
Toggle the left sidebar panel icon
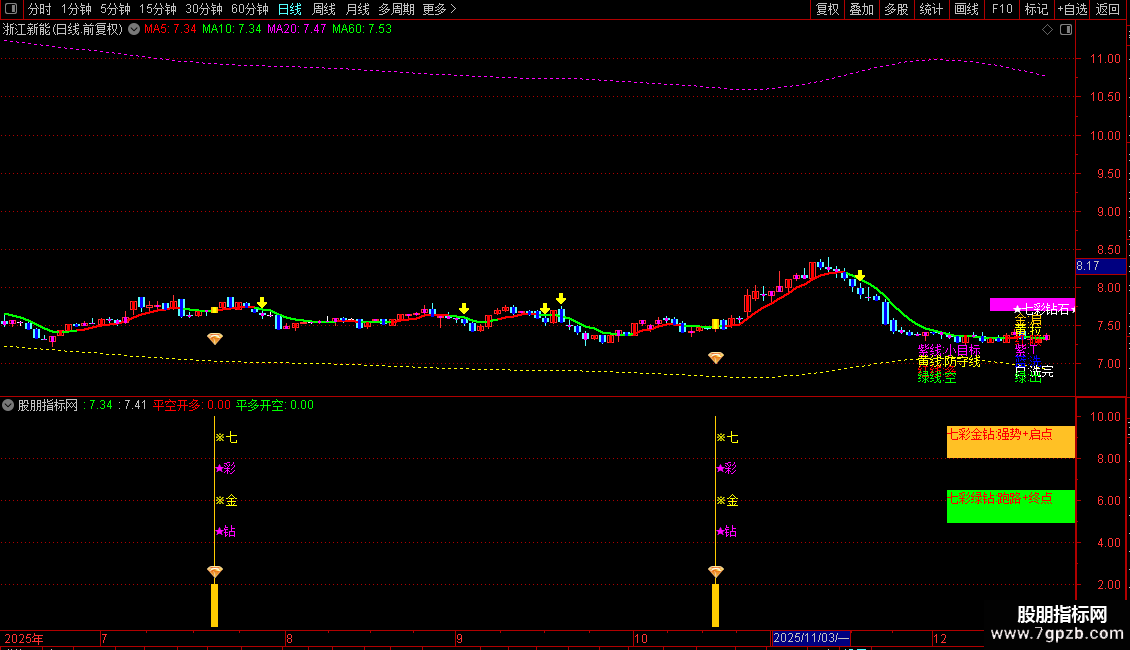[x=11, y=9]
